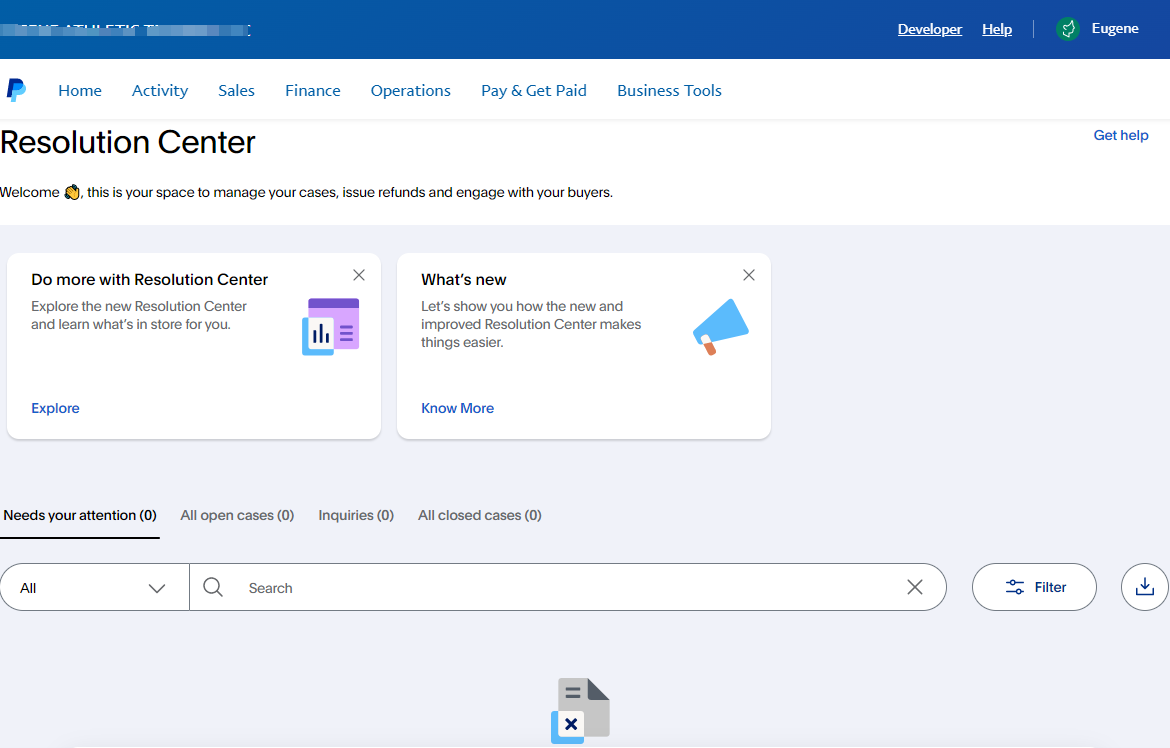Viewport: 1170px width, 748px height.
Task: Click the Developer link
Action: [x=929, y=29]
